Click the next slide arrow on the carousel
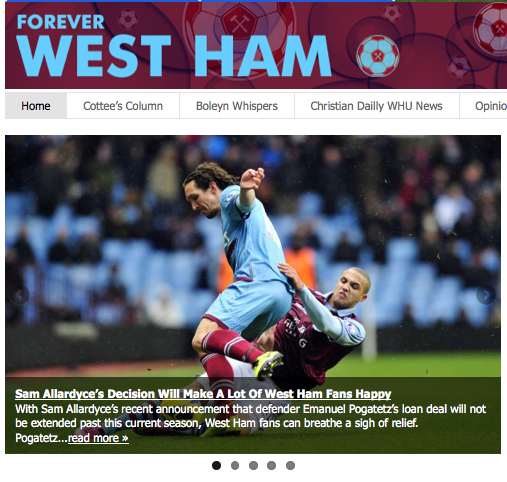Viewport: 507px width, 482px height. coord(486,295)
